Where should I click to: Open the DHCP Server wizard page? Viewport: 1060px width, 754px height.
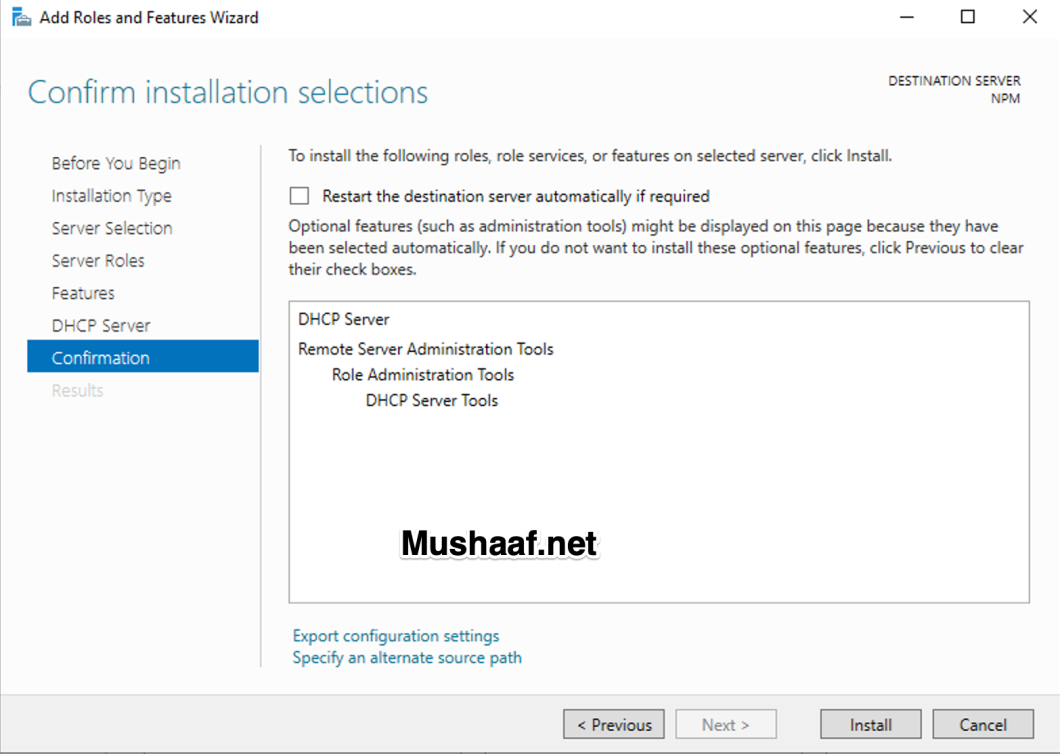(101, 324)
